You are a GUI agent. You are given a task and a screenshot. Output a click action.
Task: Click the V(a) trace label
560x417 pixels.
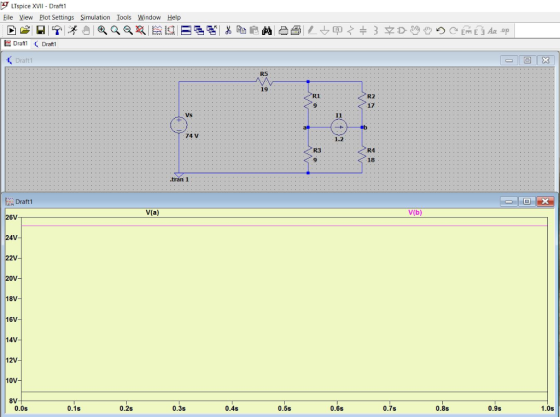pos(152,212)
